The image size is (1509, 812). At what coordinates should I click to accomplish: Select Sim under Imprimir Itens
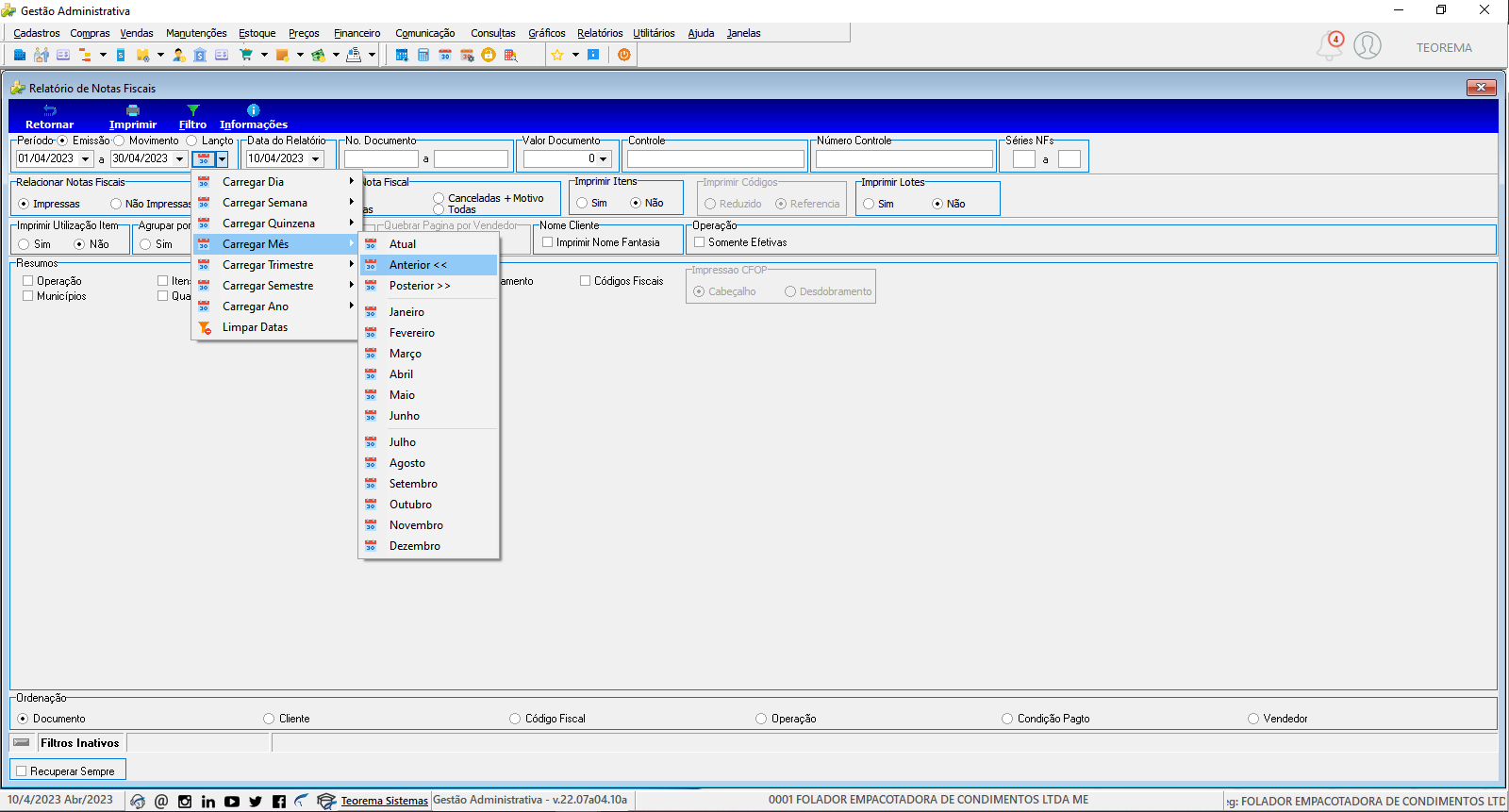click(582, 203)
